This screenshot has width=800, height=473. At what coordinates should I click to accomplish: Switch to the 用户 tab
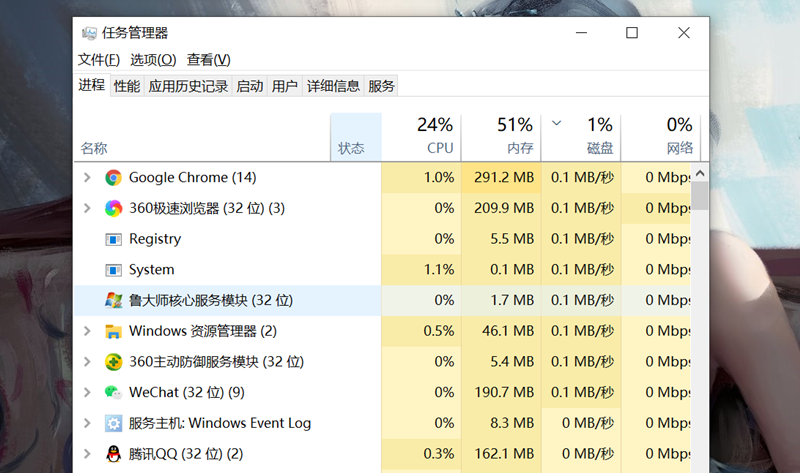click(x=285, y=86)
